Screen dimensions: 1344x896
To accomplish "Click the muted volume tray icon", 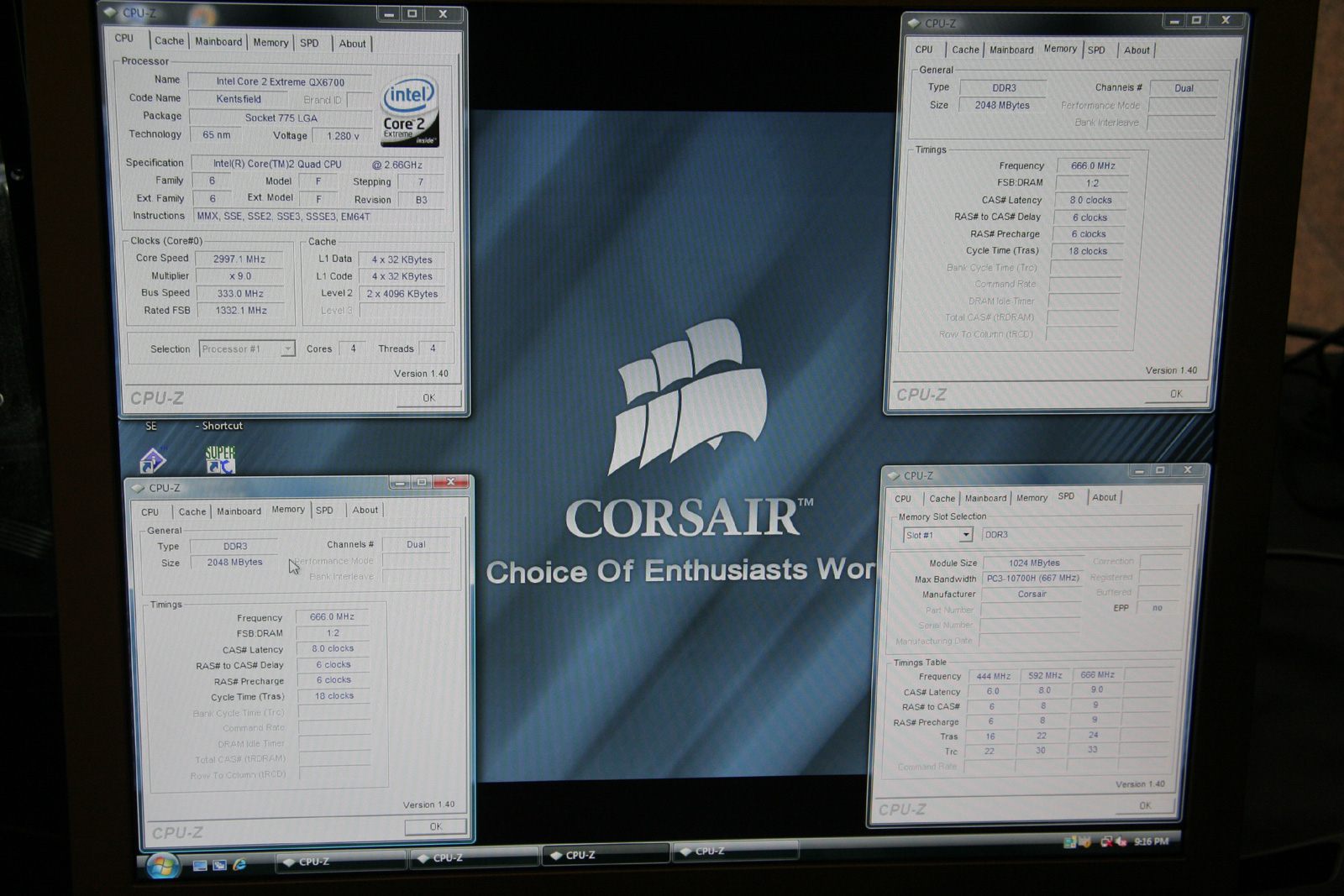I will coord(1121,841).
